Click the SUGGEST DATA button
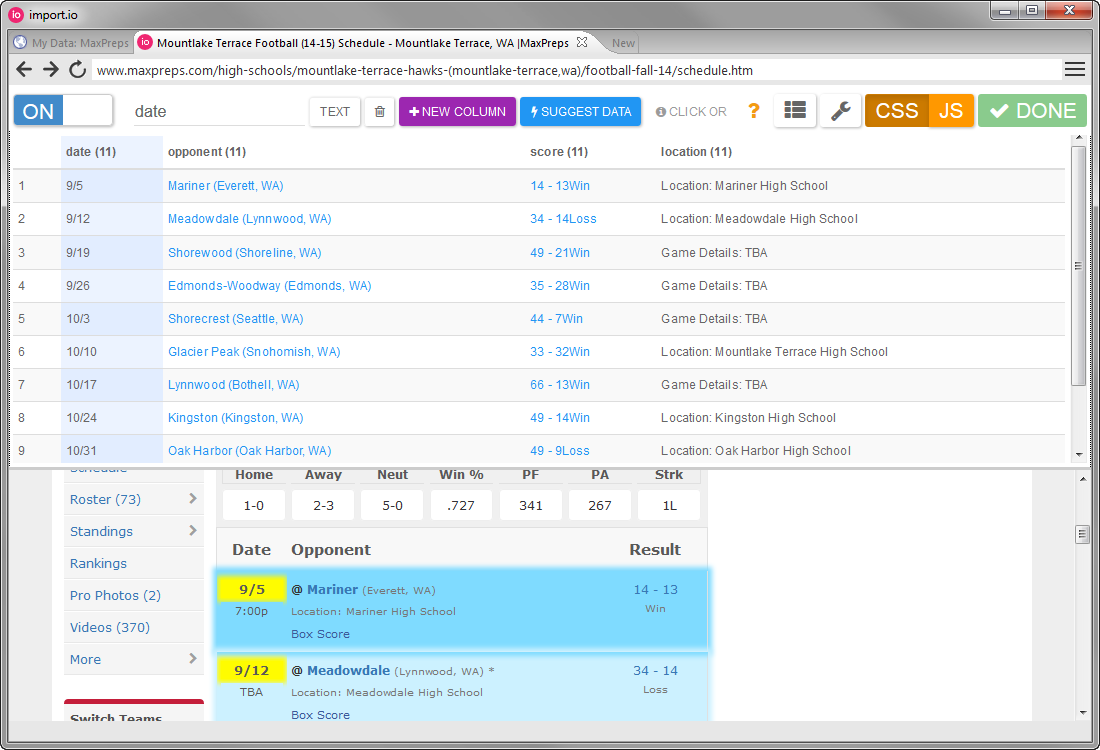1100x750 pixels. (x=580, y=112)
